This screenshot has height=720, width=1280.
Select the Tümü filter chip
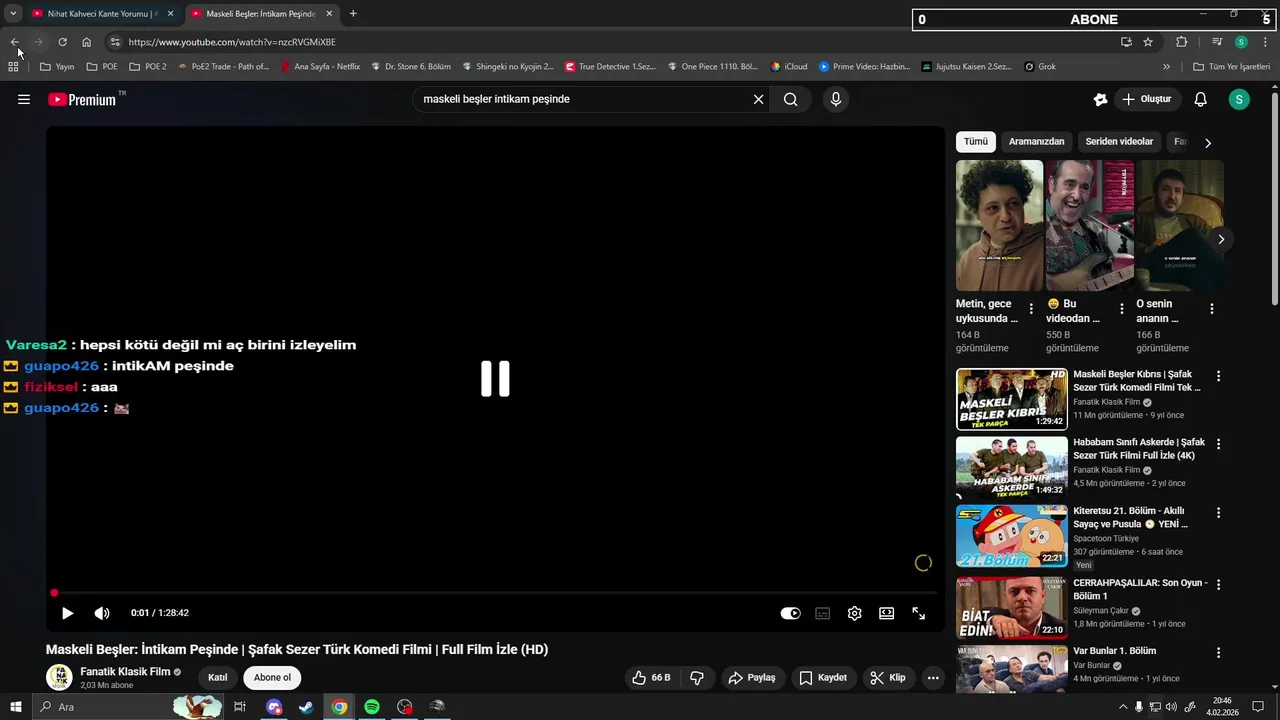point(975,142)
